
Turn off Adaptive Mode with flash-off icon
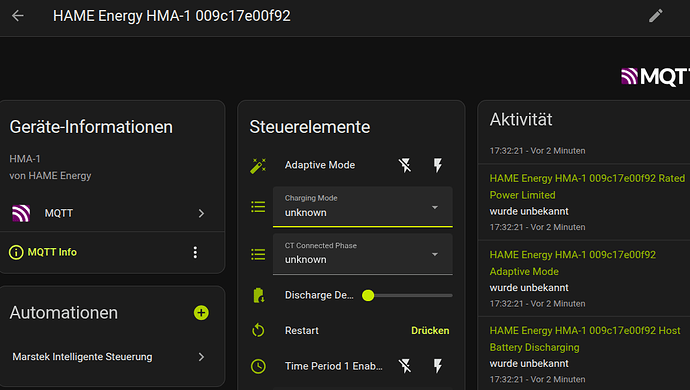[405, 166]
